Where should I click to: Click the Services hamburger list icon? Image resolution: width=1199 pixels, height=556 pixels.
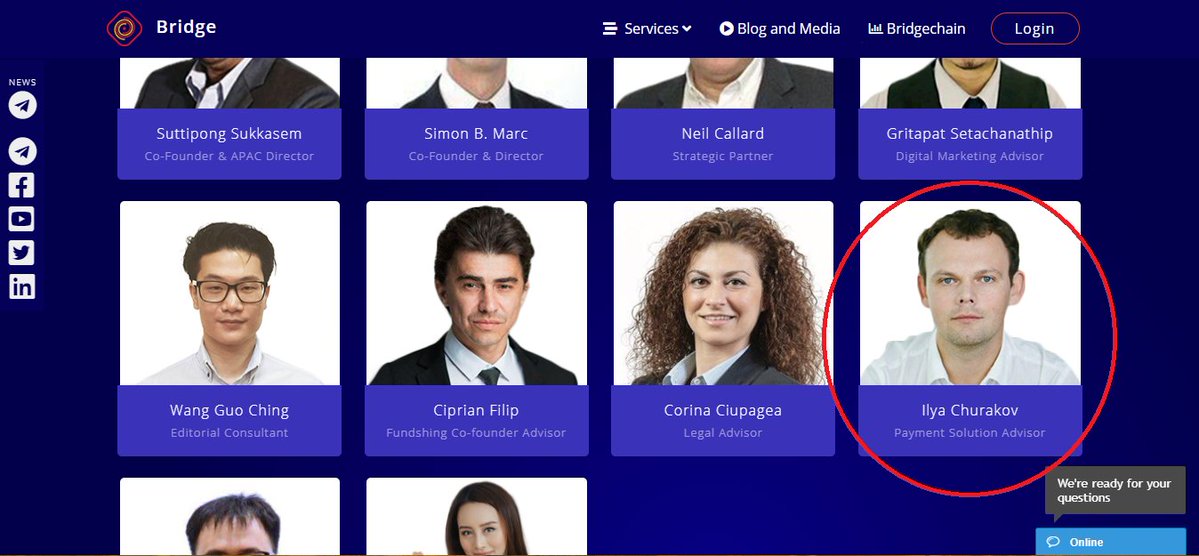click(610, 28)
